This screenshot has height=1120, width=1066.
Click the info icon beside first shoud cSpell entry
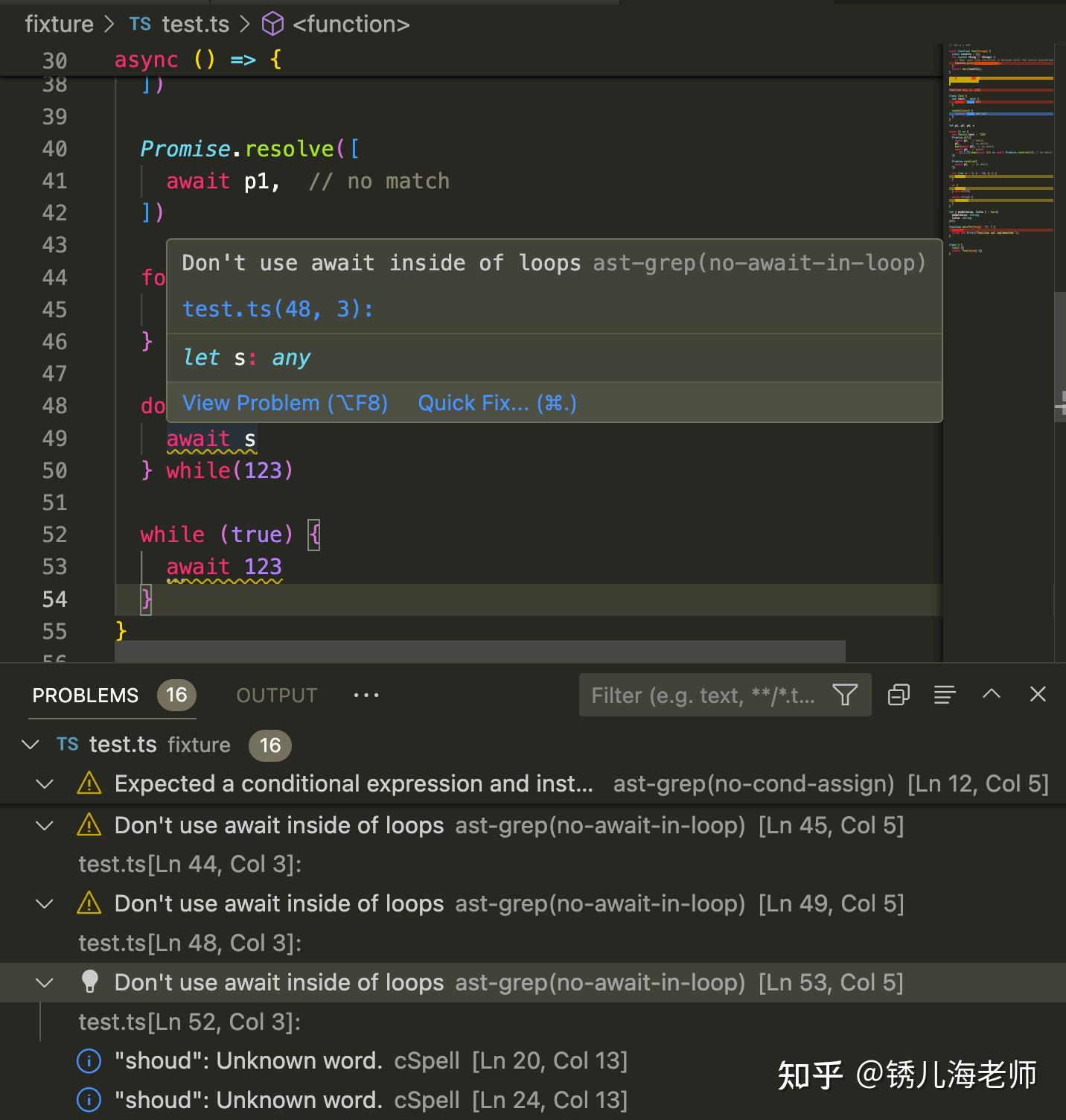pyautogui.click(x=89, y=1060)
